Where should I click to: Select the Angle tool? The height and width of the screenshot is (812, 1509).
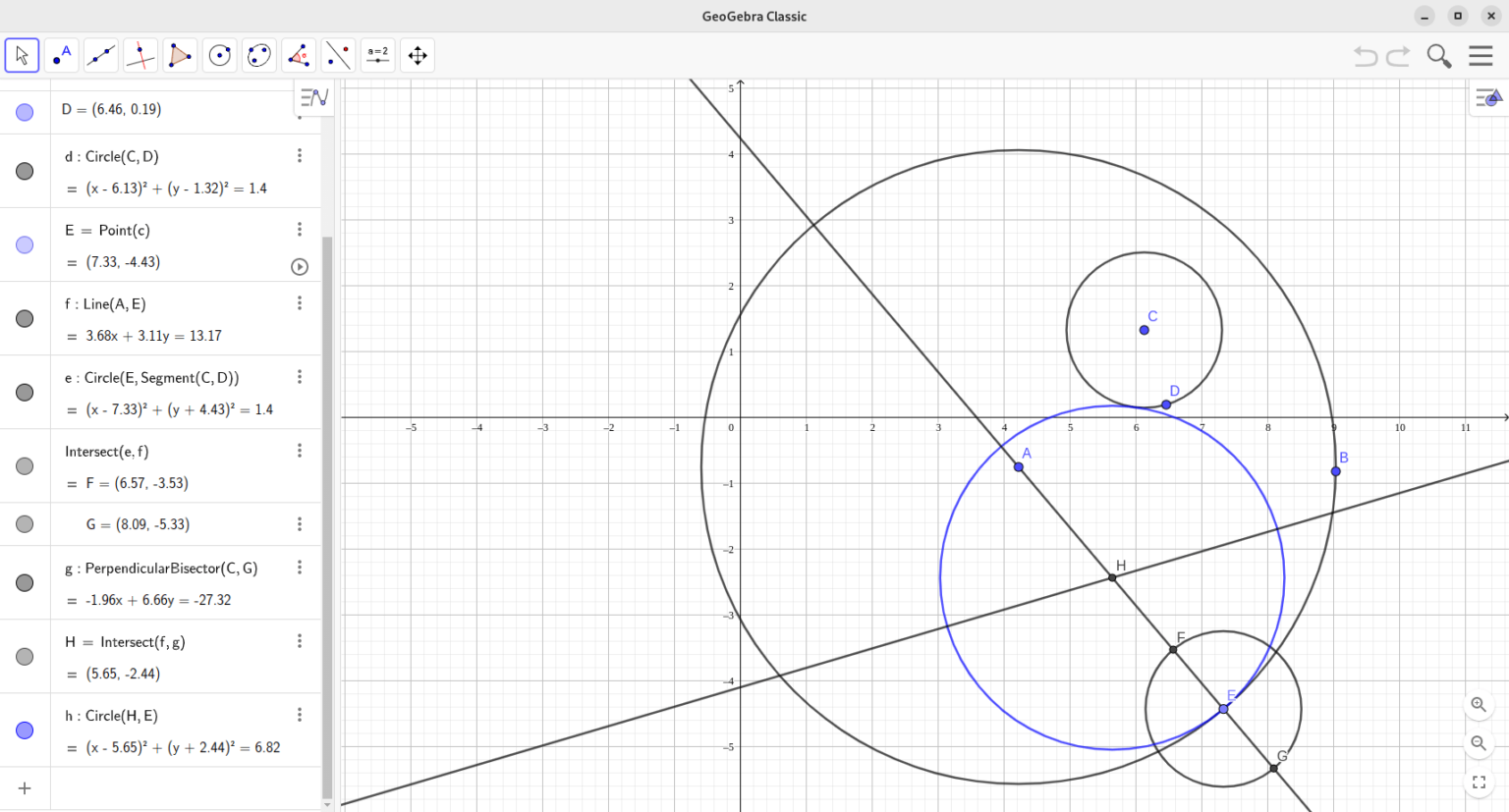[x=298, y=55]
